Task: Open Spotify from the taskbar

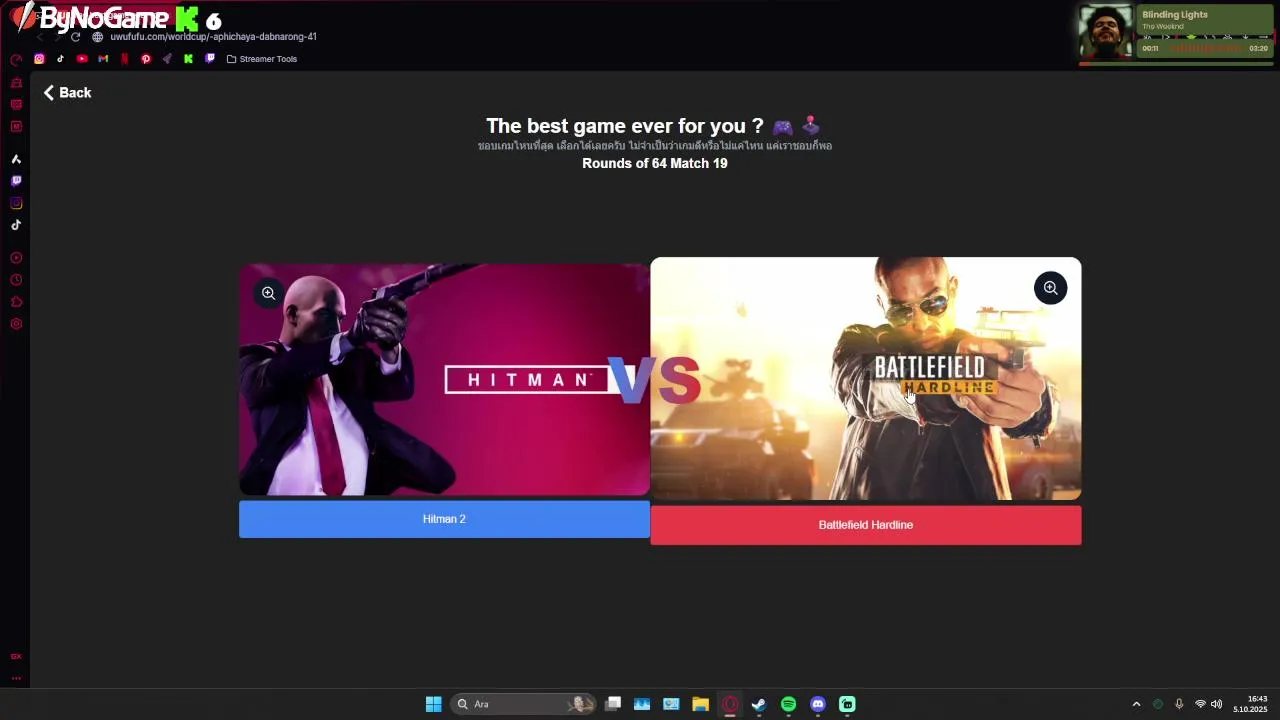Action: [x=788, y=704]
